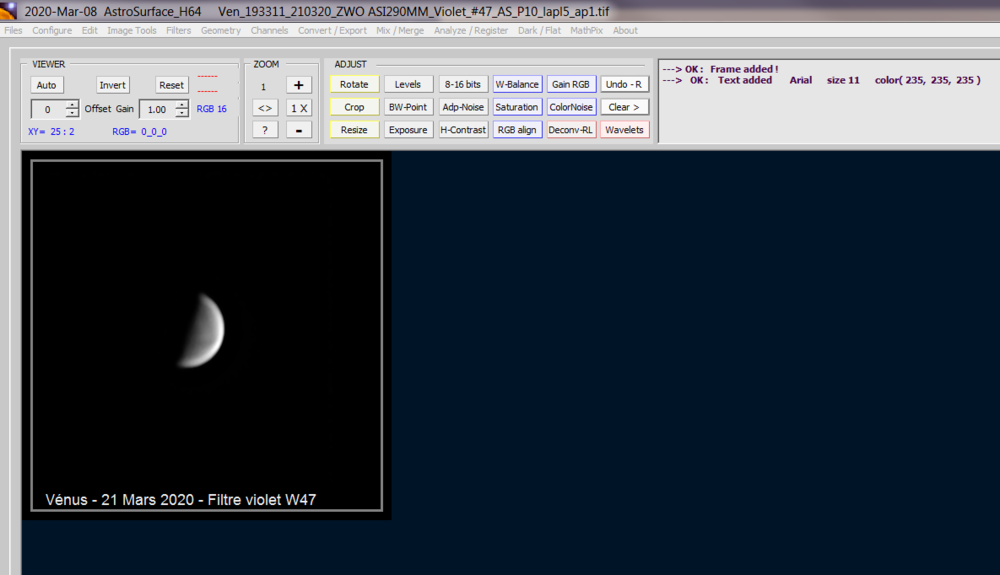Click the Crop adjust button

pos(354,107)
